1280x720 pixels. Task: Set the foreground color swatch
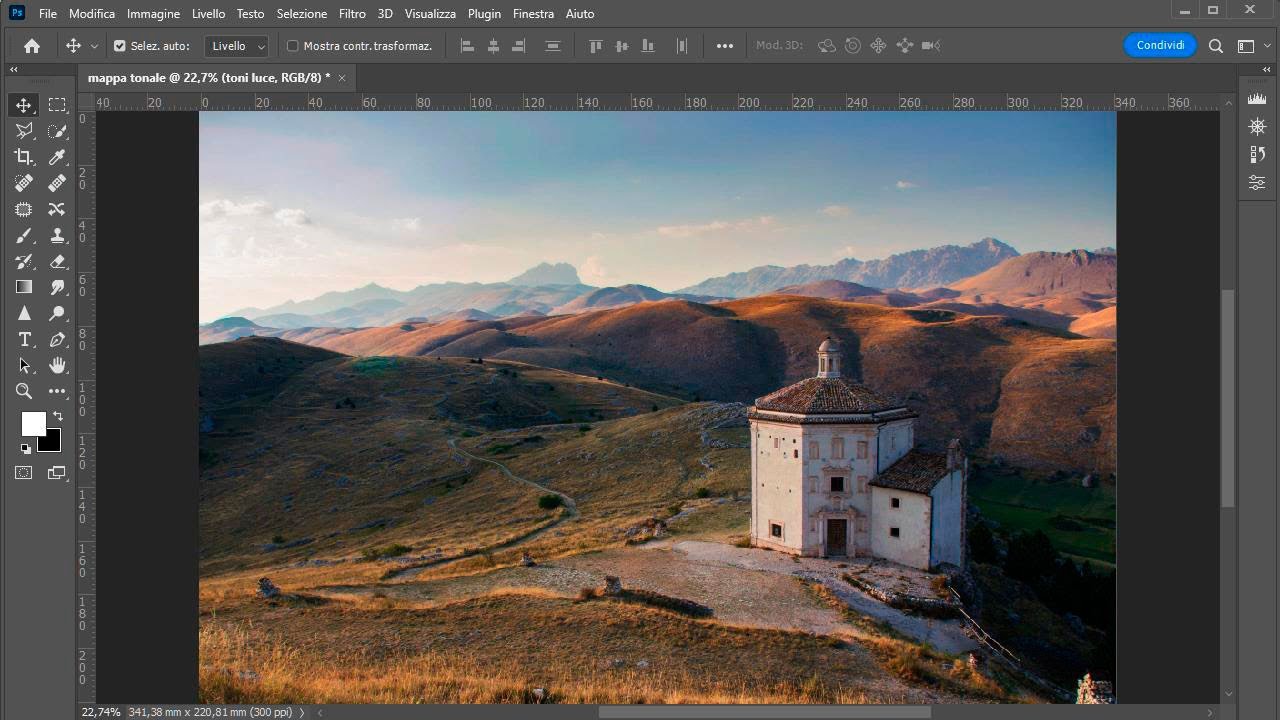pyautogui.click(x=33, y=424)
